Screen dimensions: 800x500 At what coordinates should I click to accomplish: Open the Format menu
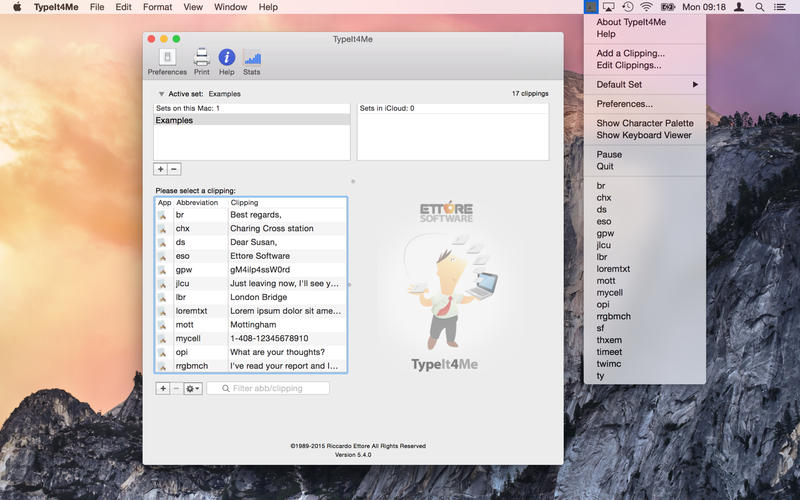[x=157, y=7]
